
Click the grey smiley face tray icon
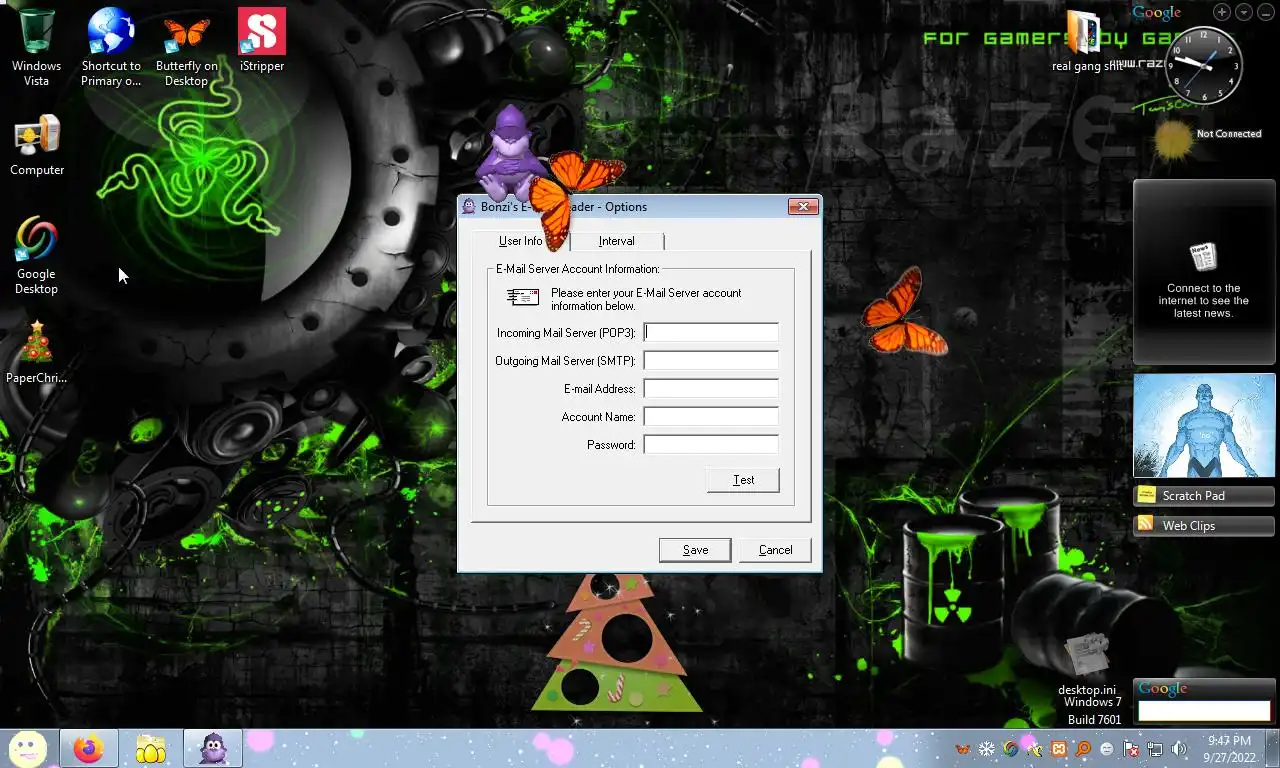point(1107,749)
